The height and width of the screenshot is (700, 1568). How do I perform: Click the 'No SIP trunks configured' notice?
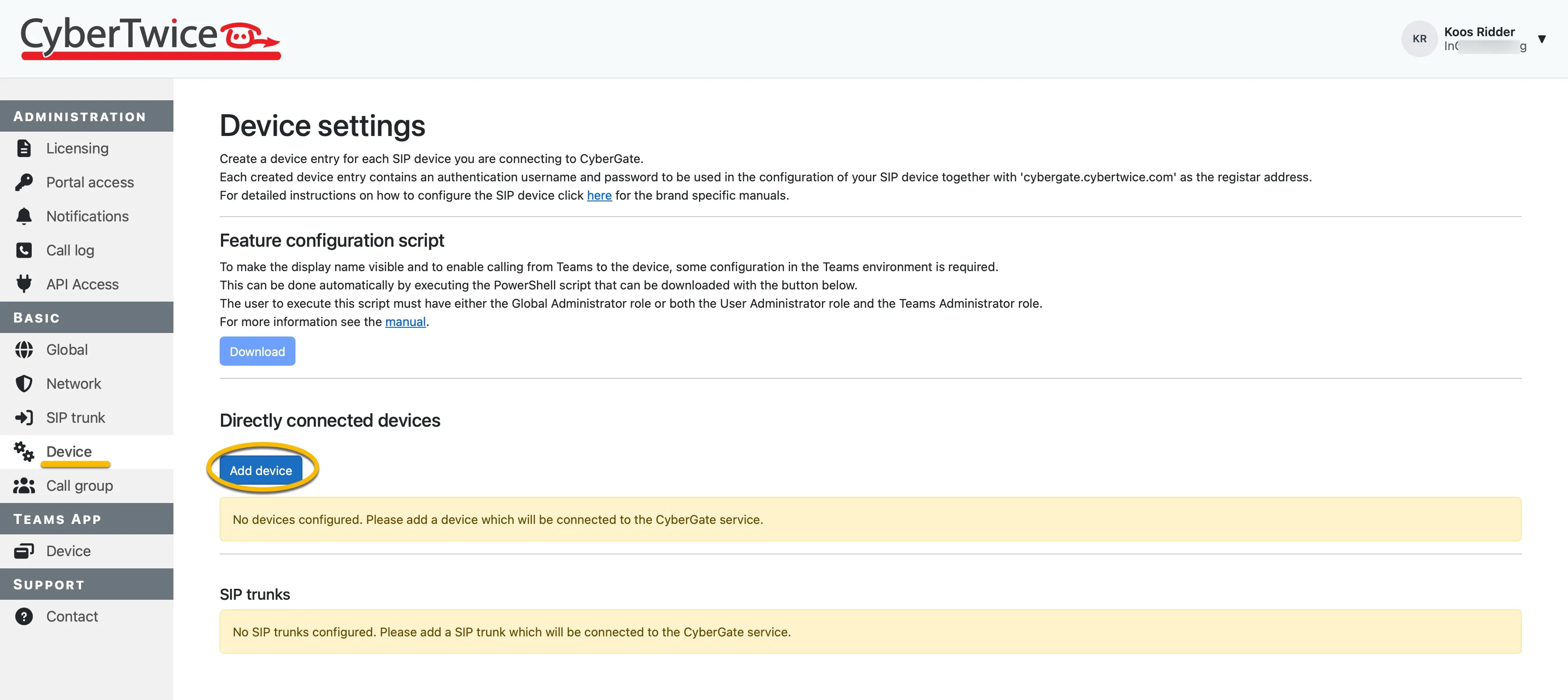pos(870,632)
